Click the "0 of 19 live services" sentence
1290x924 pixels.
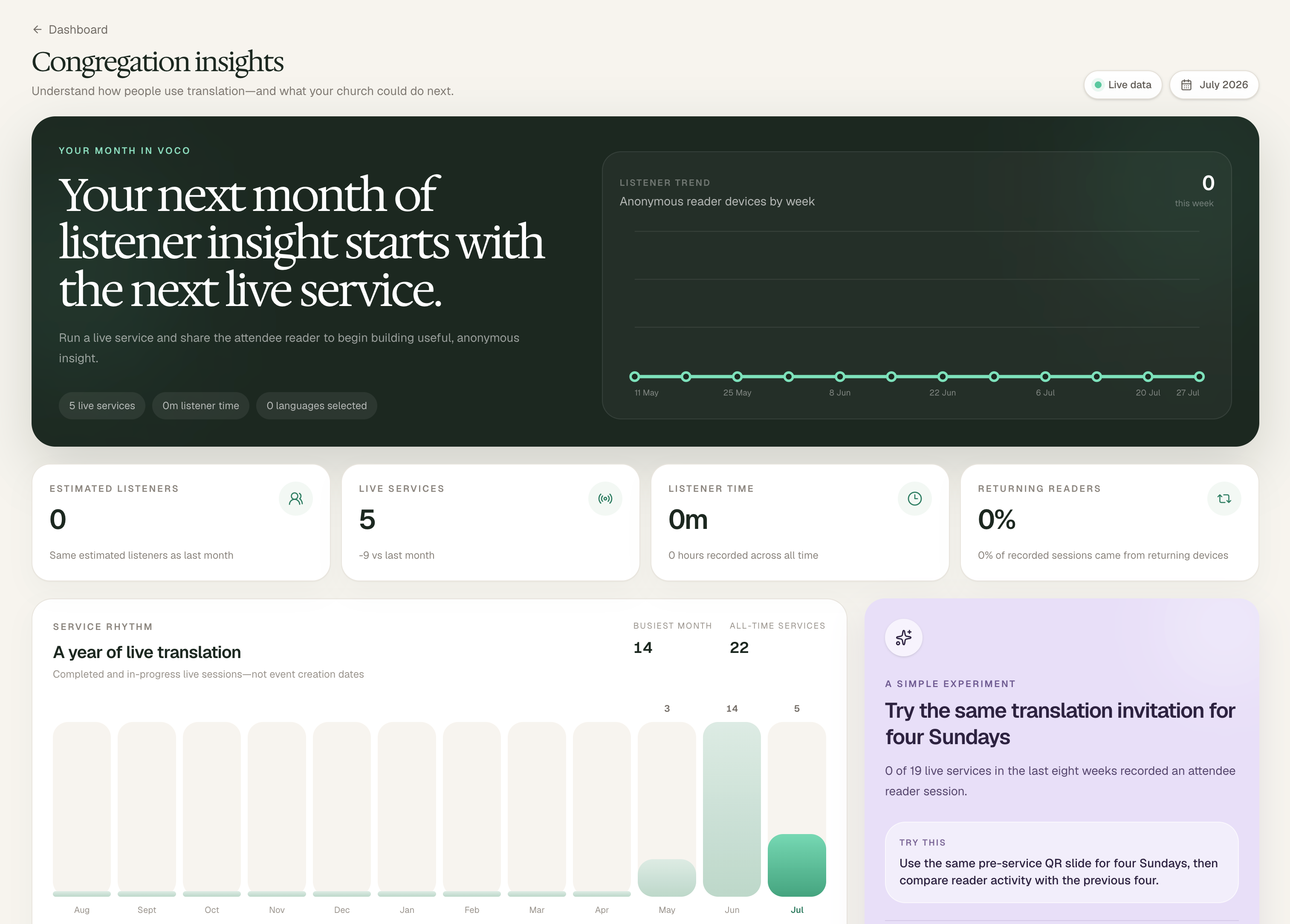tap(1060, 781)
